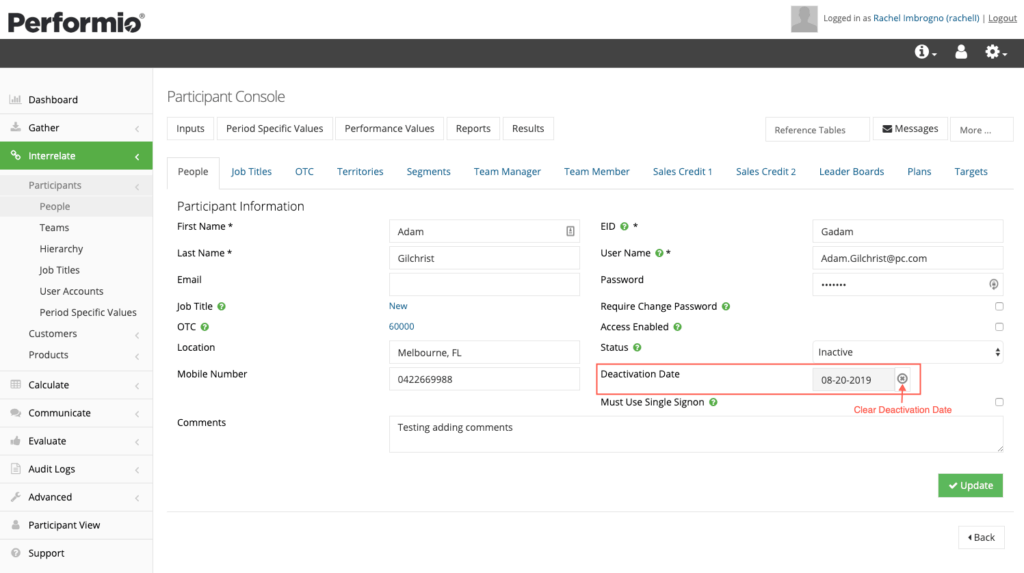This screenshot has height=573, width=1024.
Task: Expand the Calculate section chevron
Action: click(x=137, y=385)
